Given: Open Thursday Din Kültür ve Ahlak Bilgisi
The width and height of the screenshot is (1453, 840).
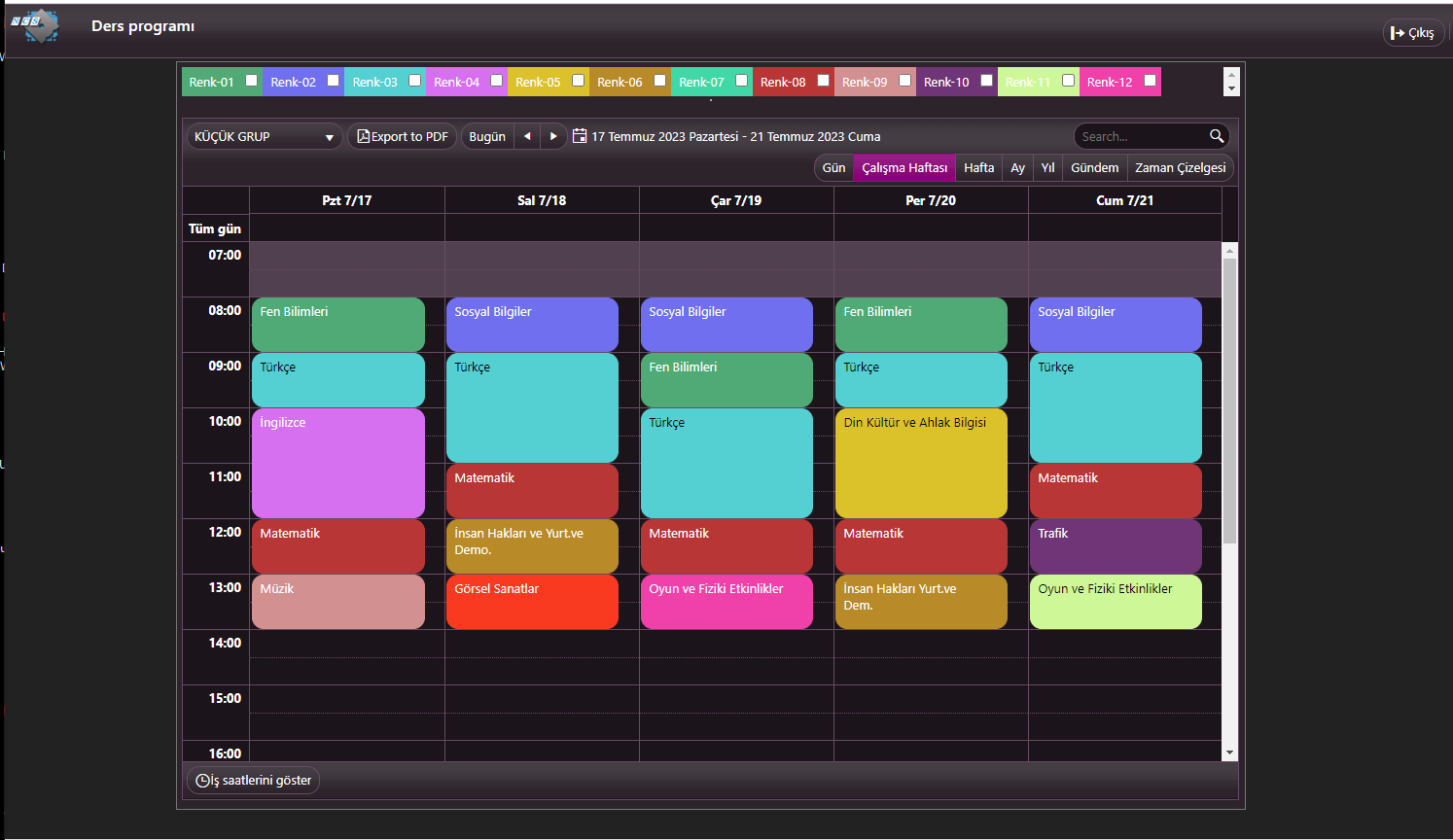Looking at the screenshot, I should 921,463.
